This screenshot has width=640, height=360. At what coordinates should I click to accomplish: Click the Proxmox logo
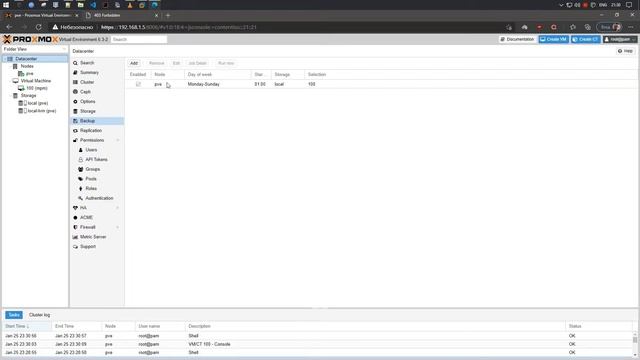coord(31,39)
